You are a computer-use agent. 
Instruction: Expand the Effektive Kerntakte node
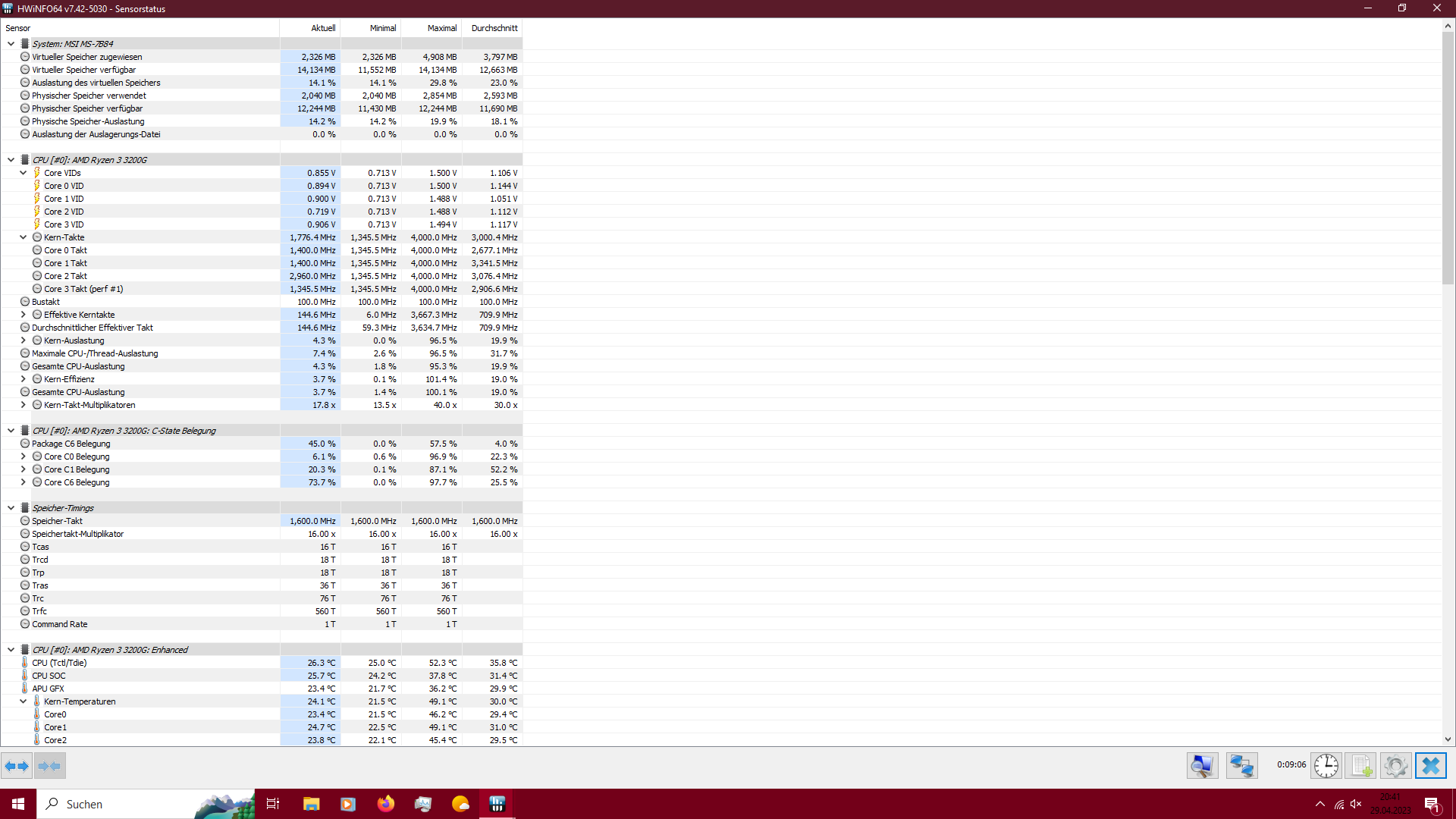23,315
